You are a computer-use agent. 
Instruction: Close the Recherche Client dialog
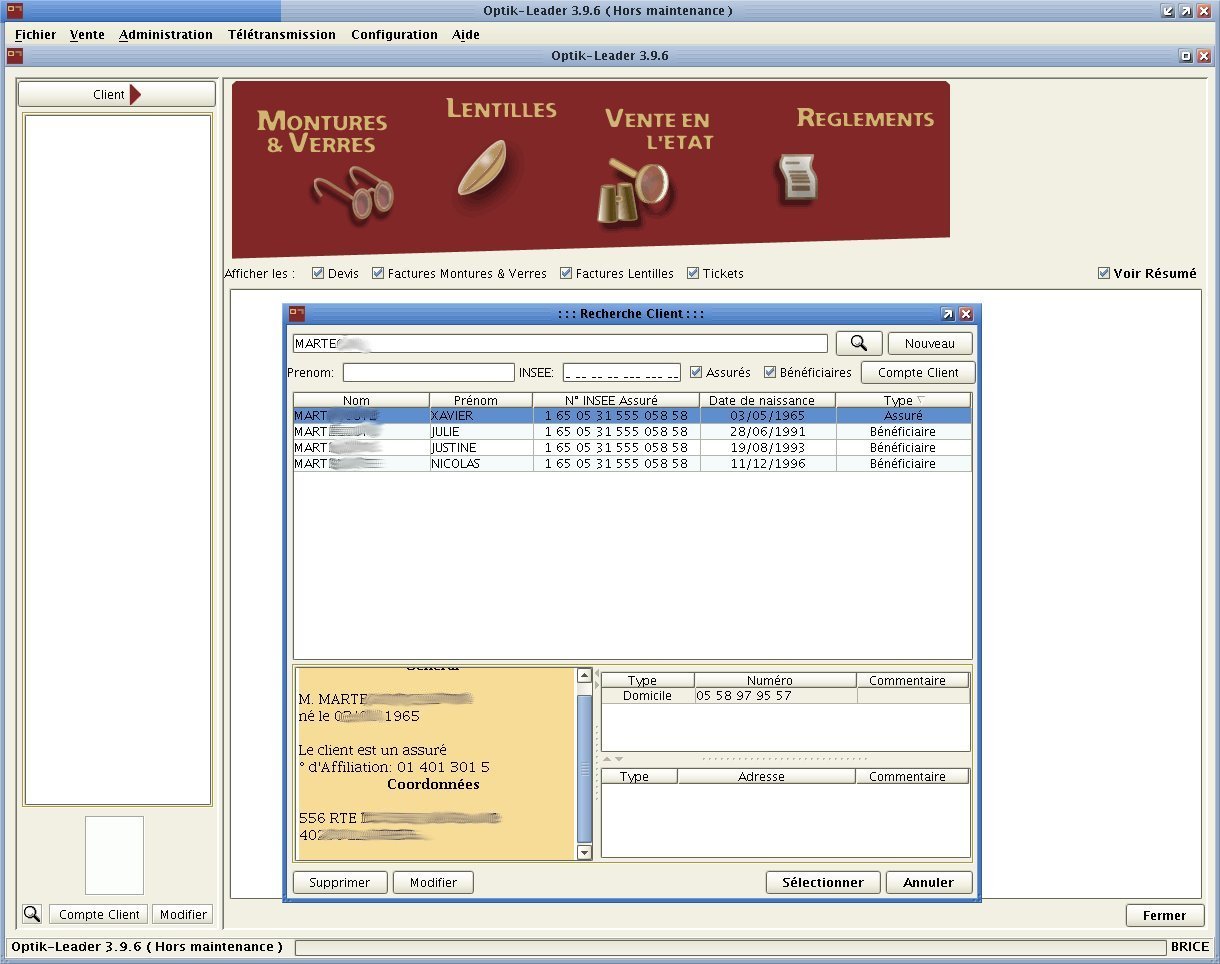point(966,313)
